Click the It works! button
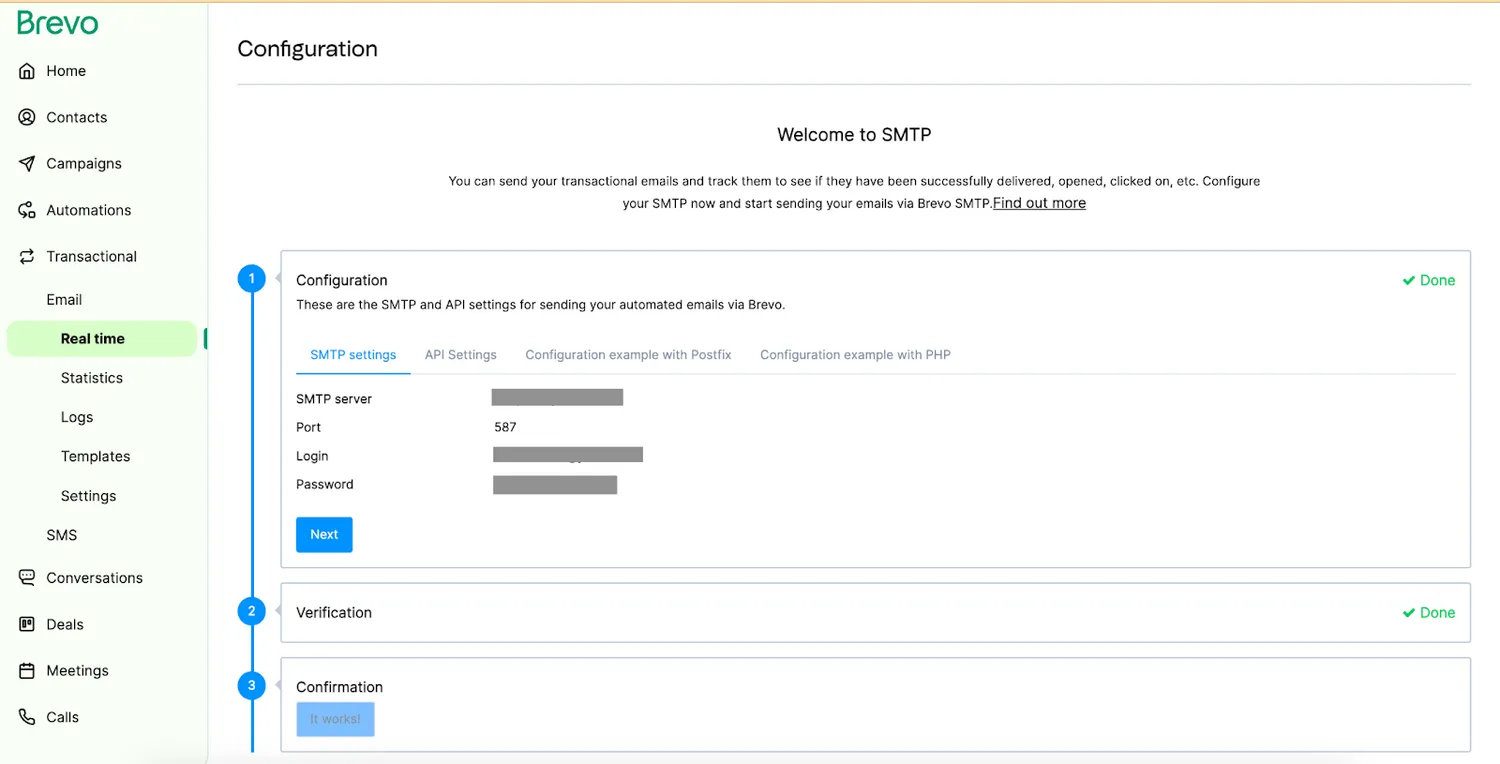The image size is (1500, 764). [335, 719]
